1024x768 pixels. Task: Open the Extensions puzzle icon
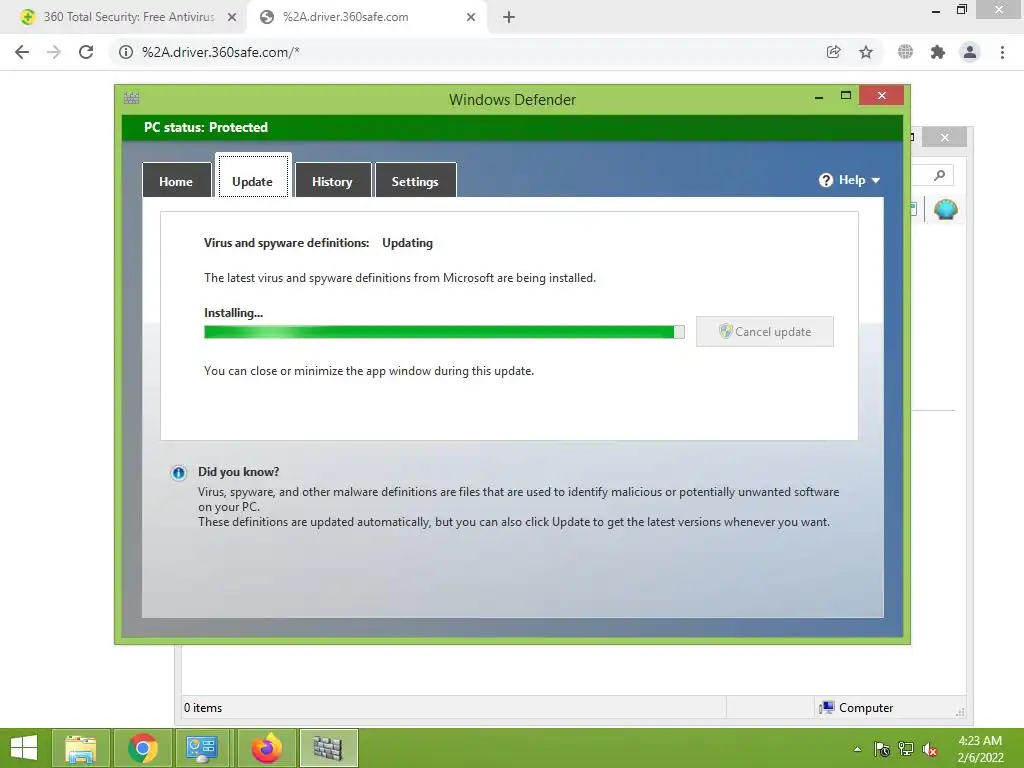[938, 52]
